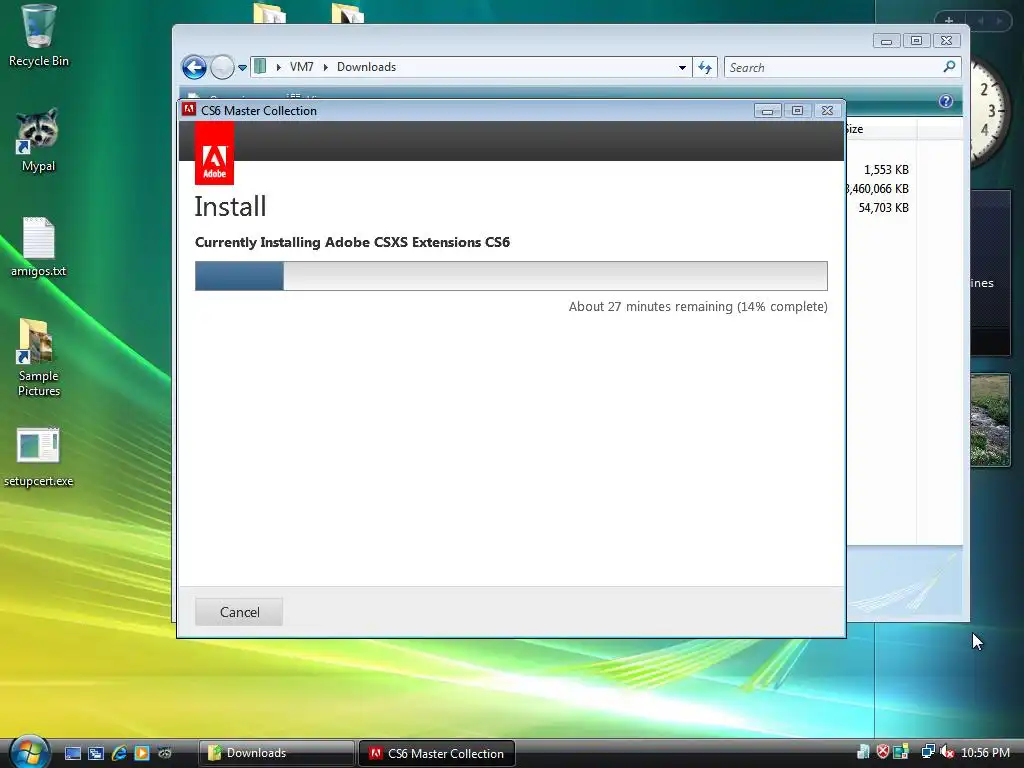Image resolution: width=1024 pixels, height=768 pixels.
Task: Open the Mypal raccoon browser shortcut
Action: (38, 140)
